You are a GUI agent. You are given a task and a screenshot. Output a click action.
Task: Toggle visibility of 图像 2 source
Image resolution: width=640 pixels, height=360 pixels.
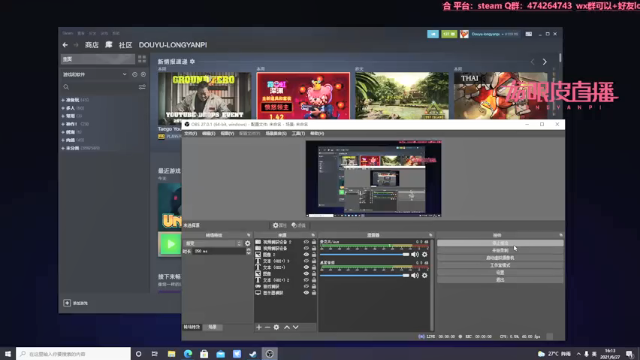tap(306, 255)
